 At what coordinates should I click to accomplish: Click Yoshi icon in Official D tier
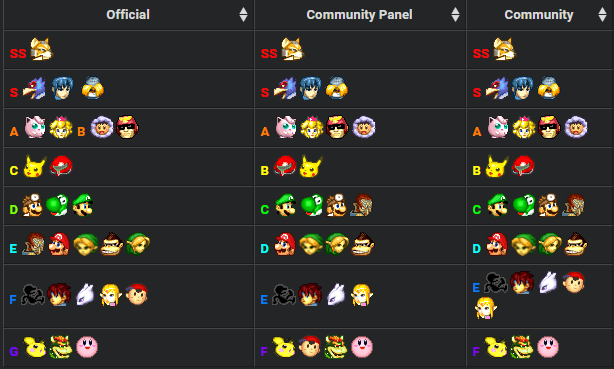pyautogui.click(x=57, y=205)
